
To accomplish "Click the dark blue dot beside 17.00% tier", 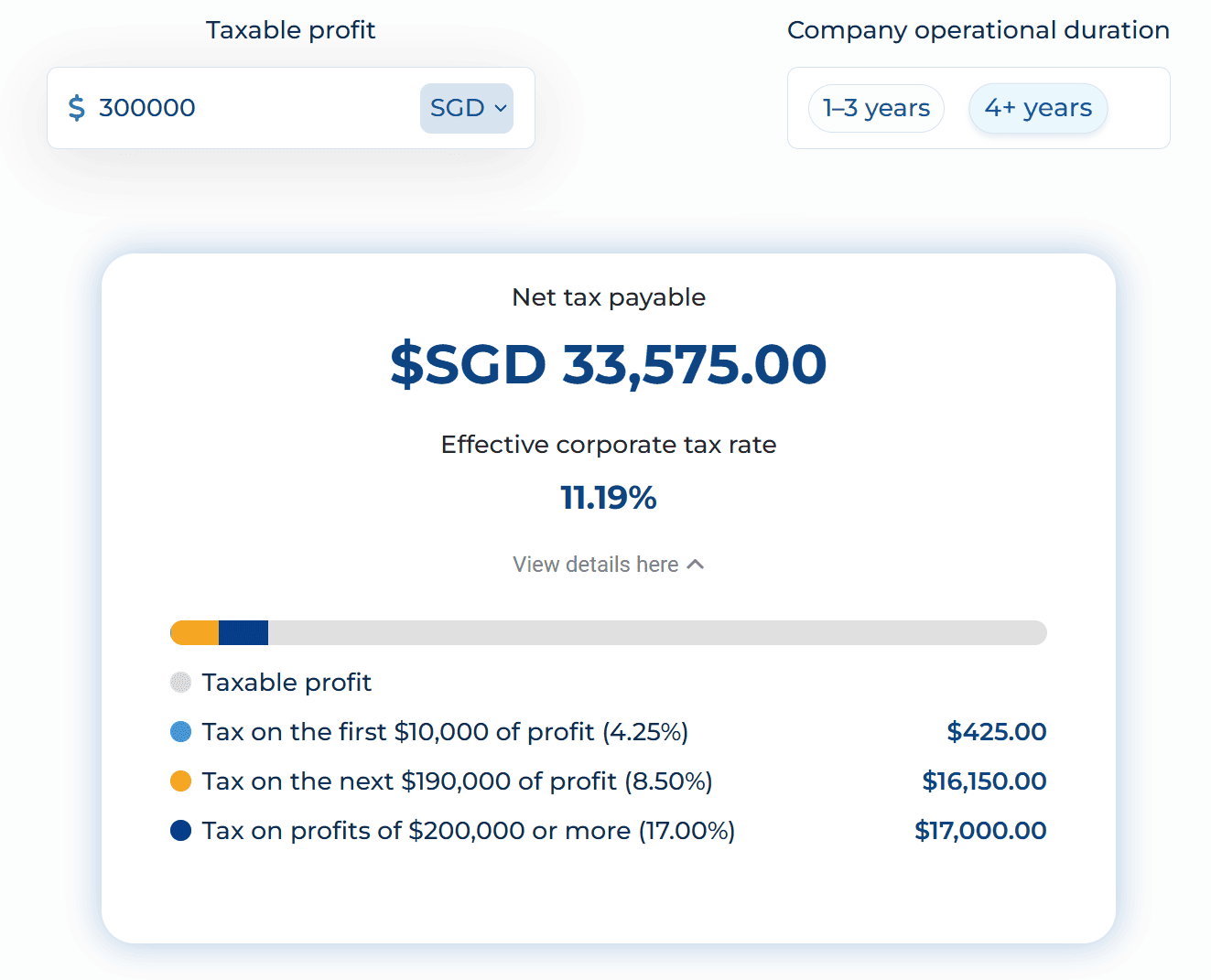I will 181,830.
